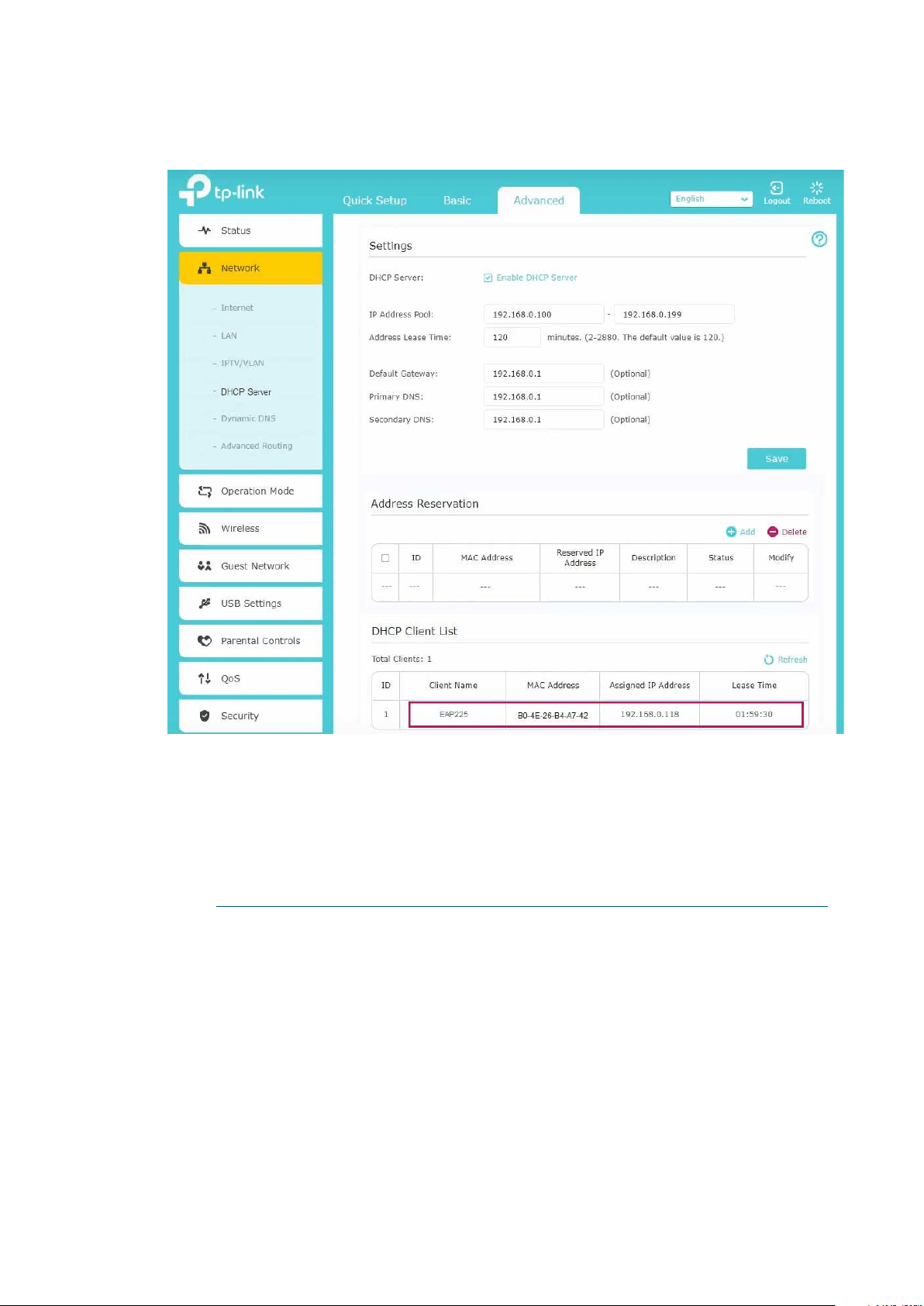Expand the Operation Mode menu

(250, 491)
